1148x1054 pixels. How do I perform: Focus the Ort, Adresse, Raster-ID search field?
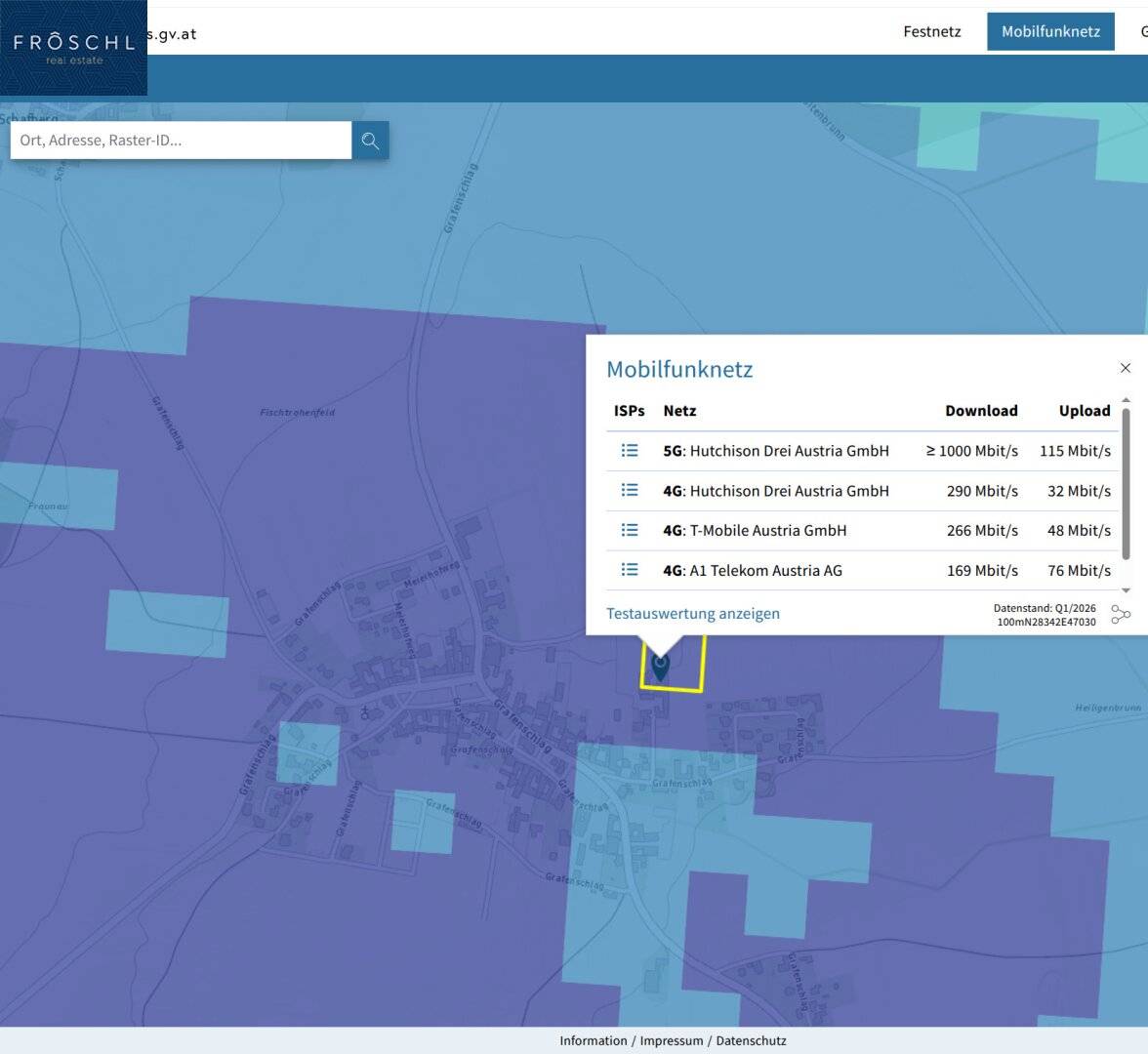181,141
